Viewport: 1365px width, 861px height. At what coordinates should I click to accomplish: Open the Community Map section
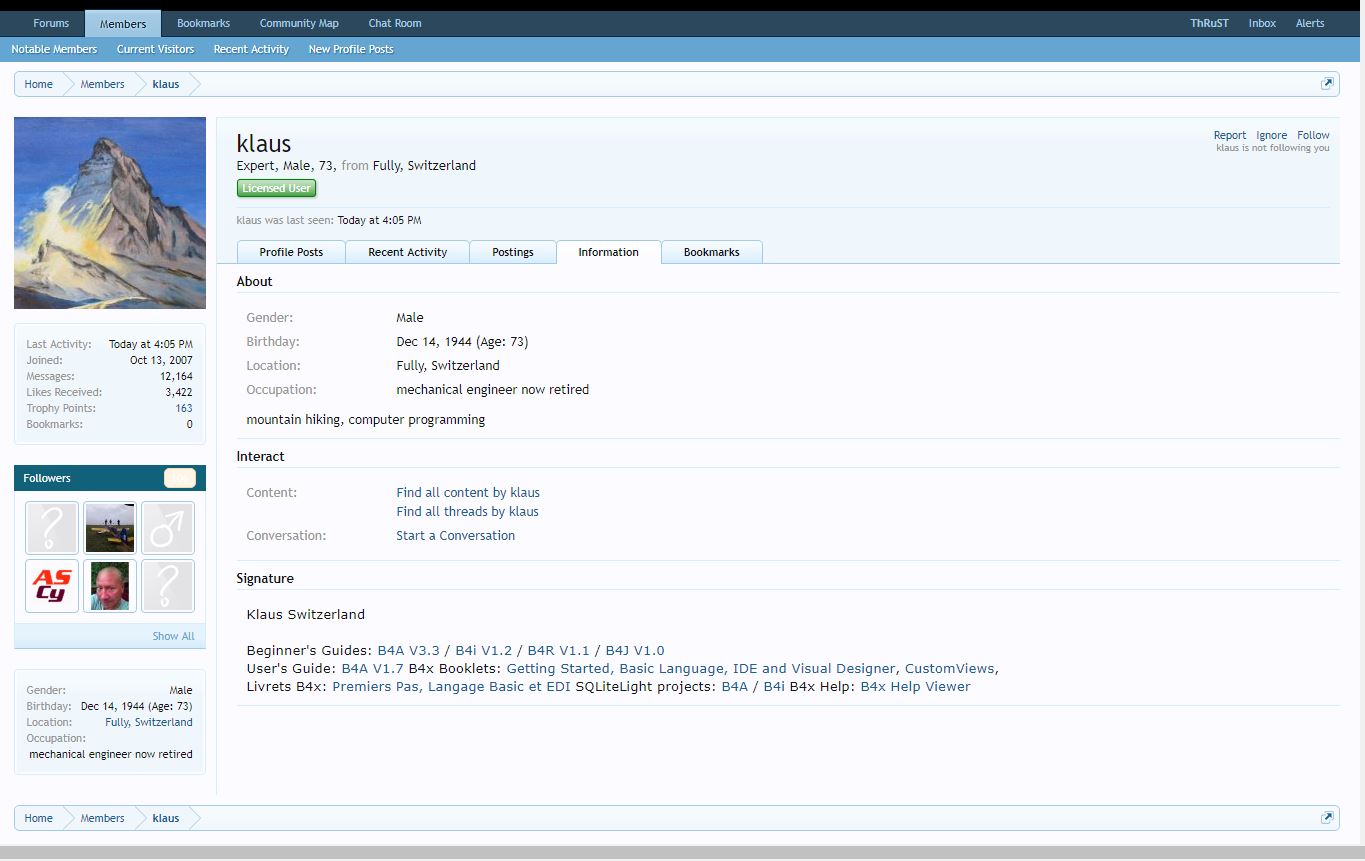(x=298, y=22)
